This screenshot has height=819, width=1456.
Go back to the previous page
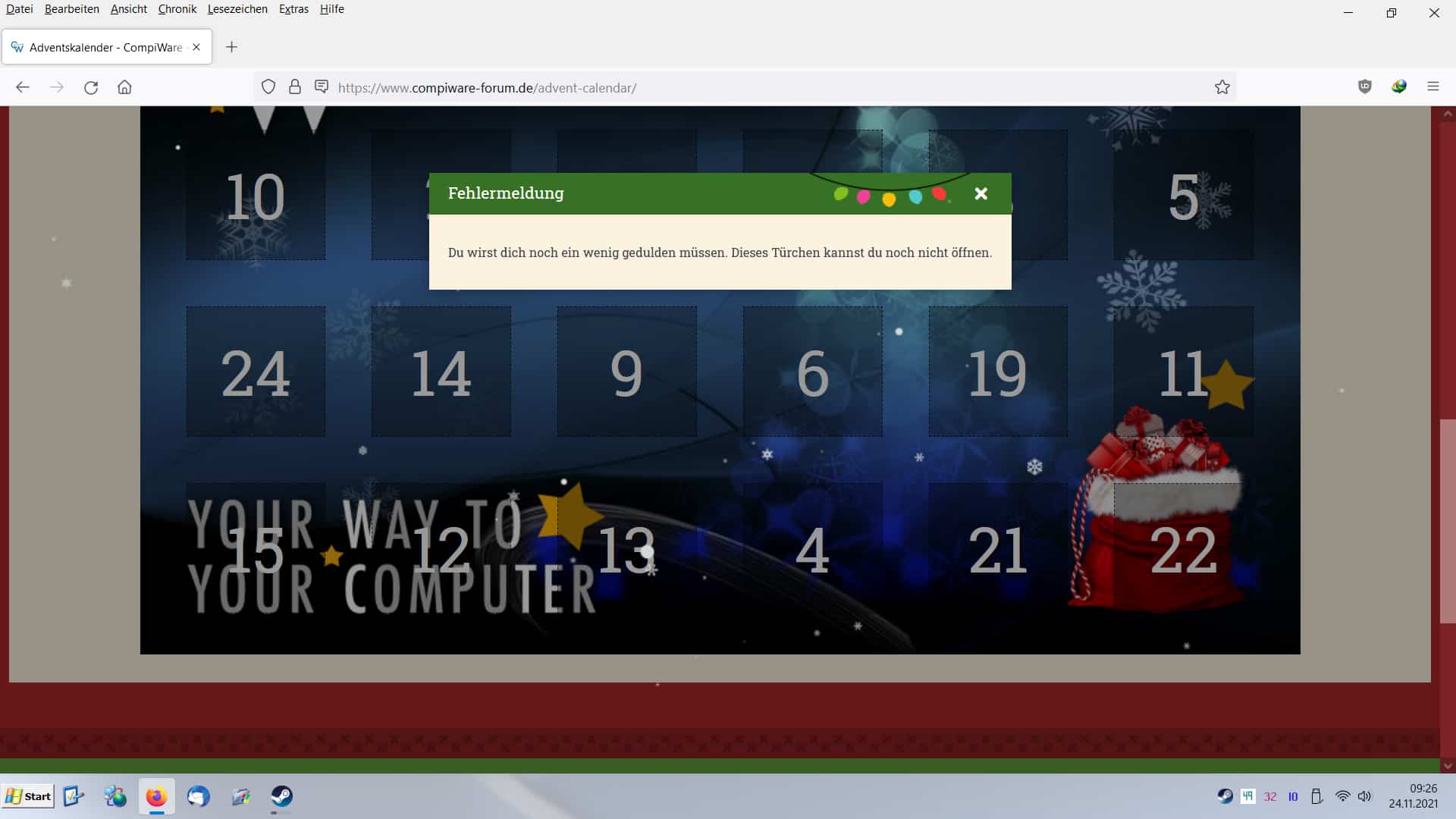tap(23, 87)
